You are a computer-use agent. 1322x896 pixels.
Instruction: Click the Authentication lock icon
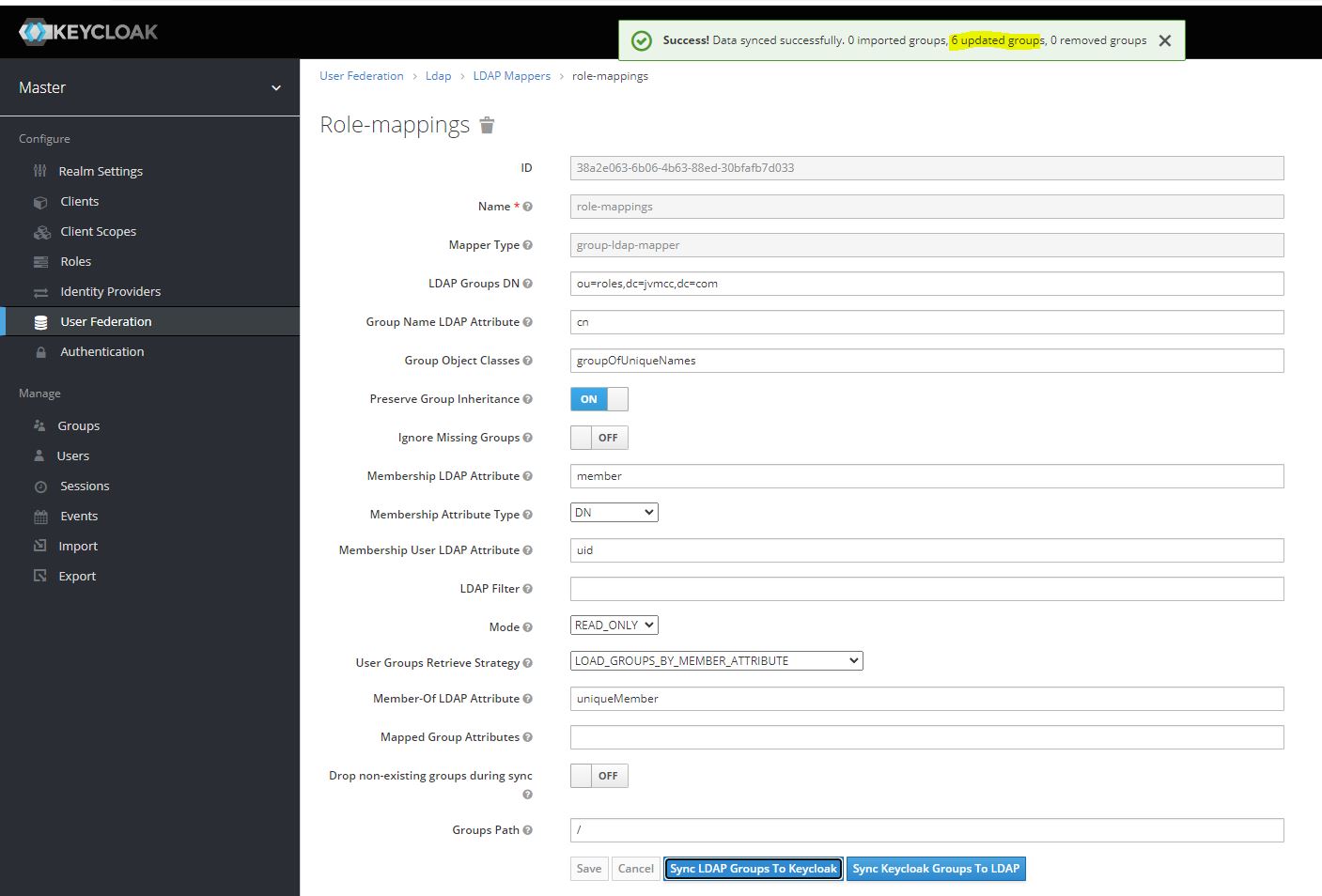[x=40, y=352]
